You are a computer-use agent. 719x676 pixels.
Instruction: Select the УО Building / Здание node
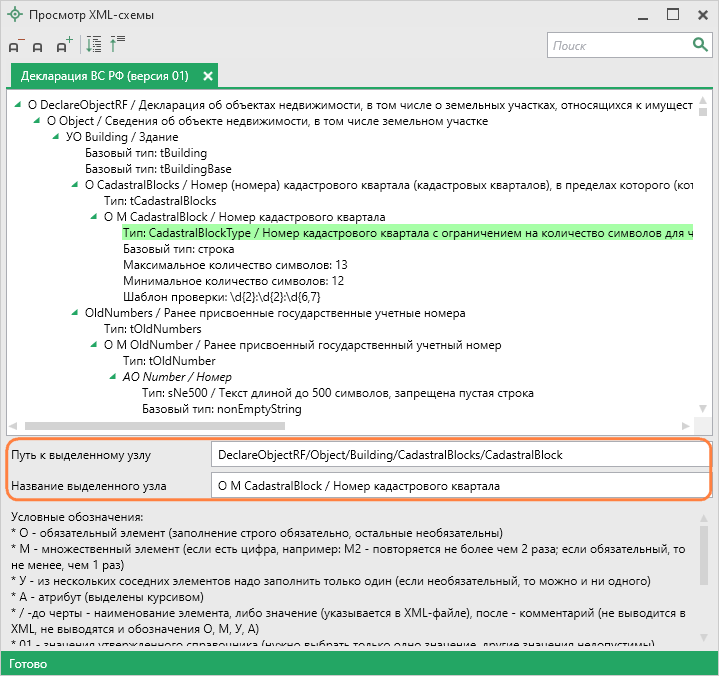click(x=111, y=137)
